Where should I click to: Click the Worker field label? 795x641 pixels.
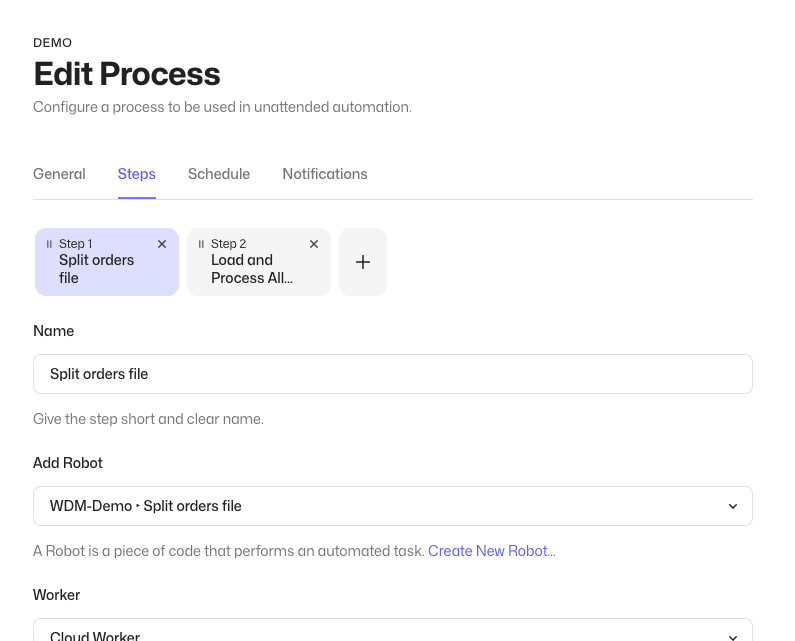tap(57, 594)
